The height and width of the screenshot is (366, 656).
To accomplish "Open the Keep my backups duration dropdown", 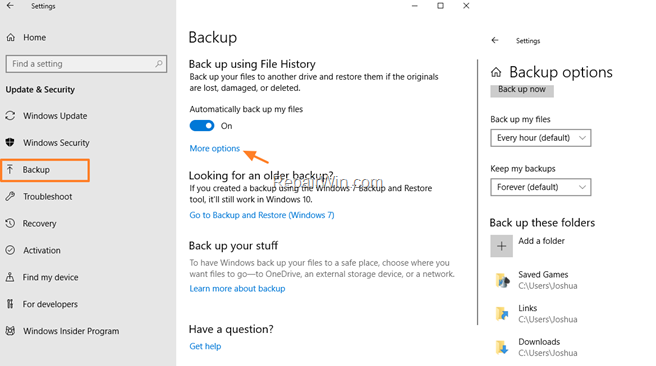I will (541, 187).
